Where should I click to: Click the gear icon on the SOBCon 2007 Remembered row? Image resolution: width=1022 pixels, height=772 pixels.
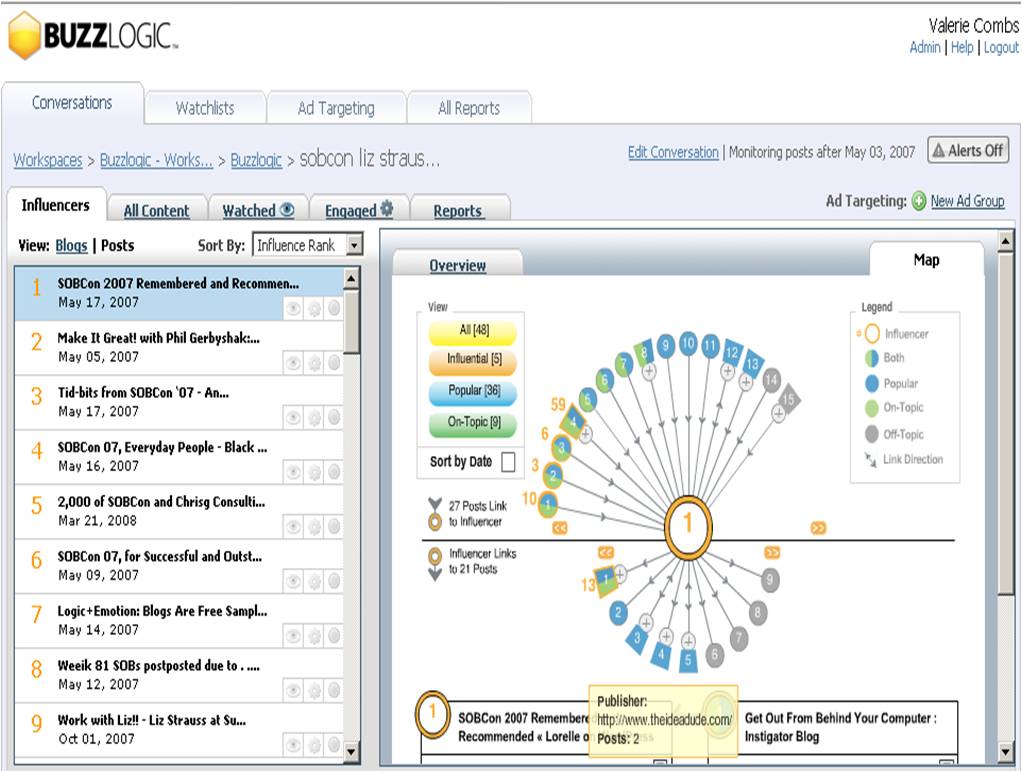tap(314, 308)
